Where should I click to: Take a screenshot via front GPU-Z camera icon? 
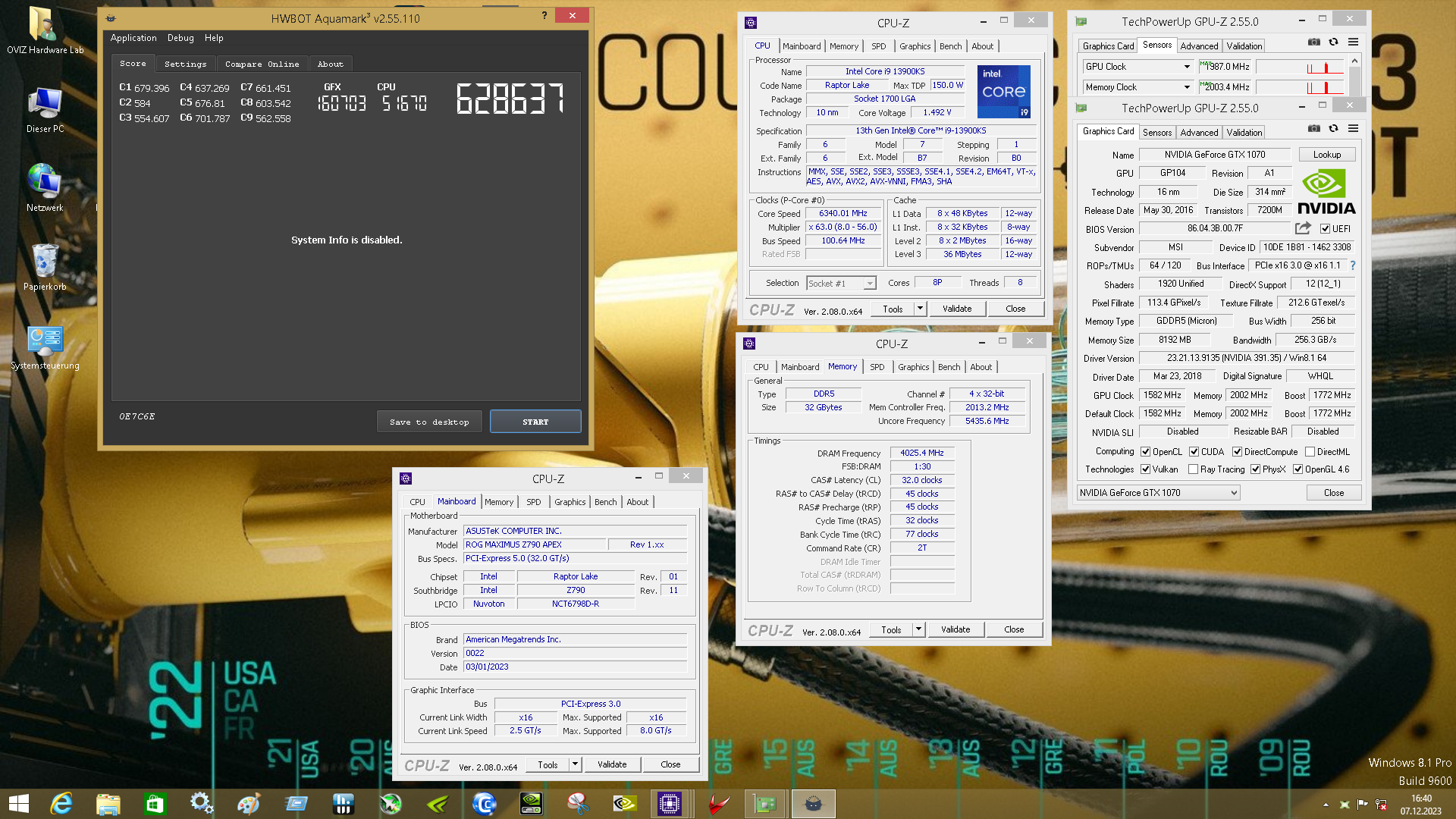coord(1314,128)
